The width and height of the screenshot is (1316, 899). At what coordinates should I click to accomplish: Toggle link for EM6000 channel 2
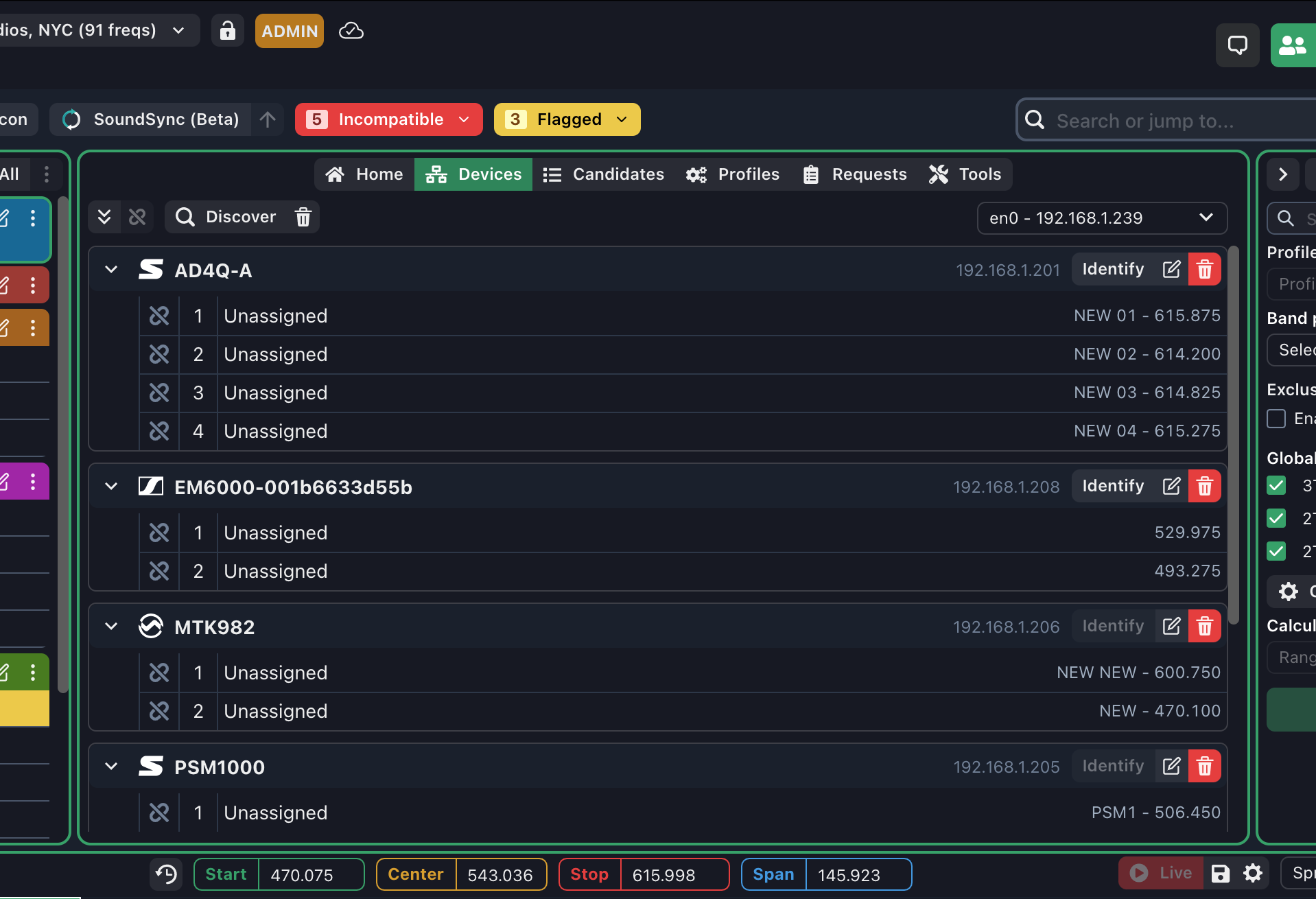point(159,571)
